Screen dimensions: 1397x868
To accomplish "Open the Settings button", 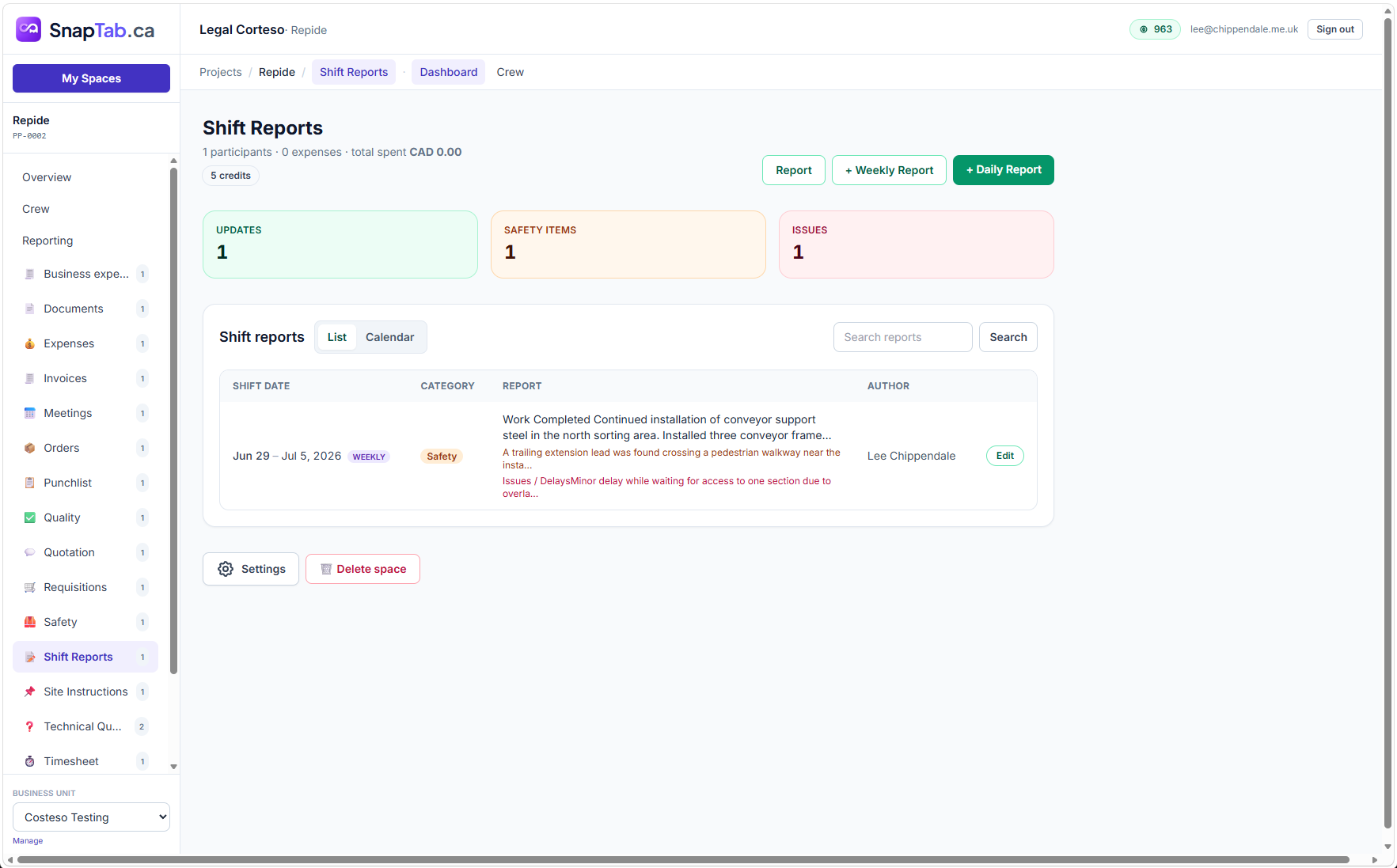I will 251,569.
